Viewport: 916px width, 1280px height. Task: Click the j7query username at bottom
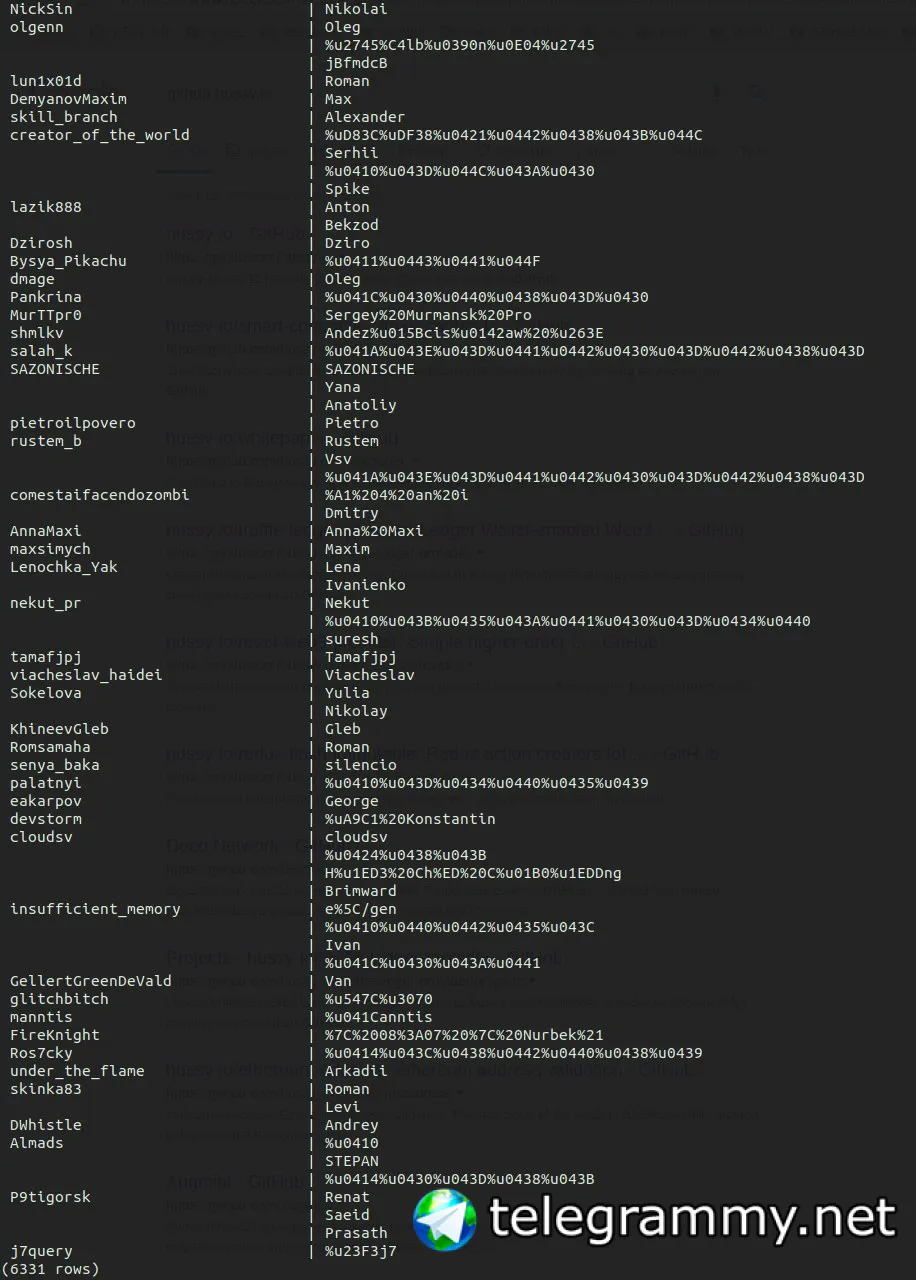pos(41,1251)
